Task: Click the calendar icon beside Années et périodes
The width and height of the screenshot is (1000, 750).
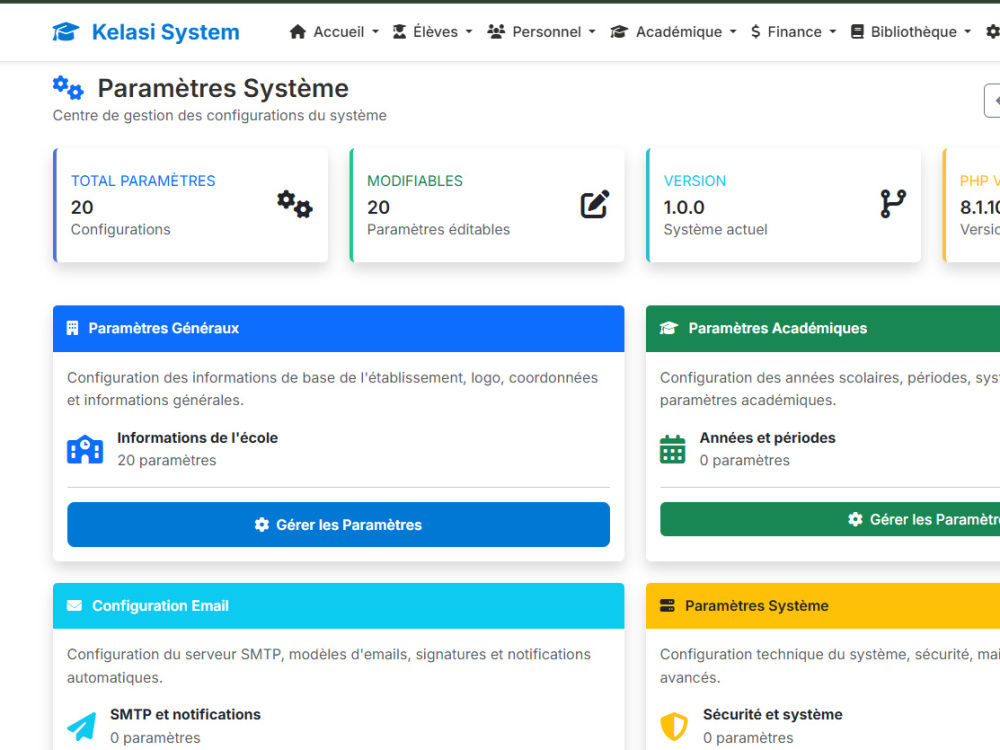Action: (x=672, y=450)
